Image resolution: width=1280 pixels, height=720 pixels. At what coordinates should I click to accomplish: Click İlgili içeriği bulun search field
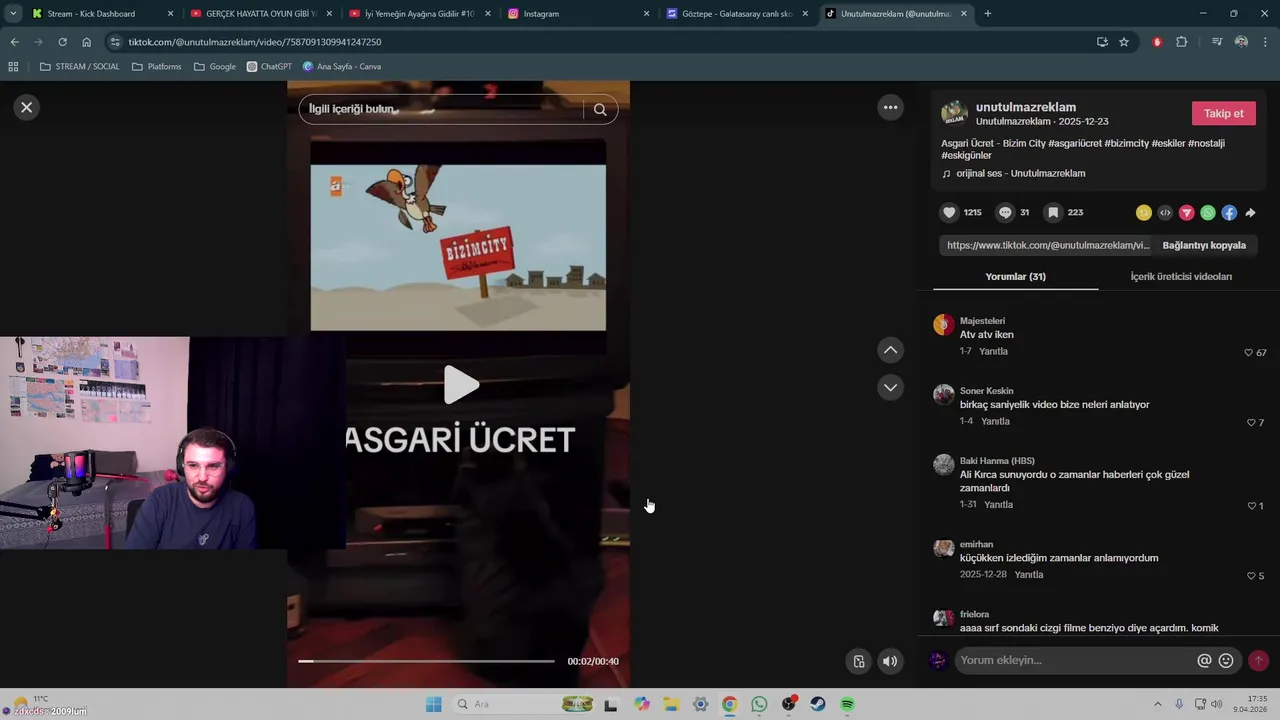[x=440, y=109]
